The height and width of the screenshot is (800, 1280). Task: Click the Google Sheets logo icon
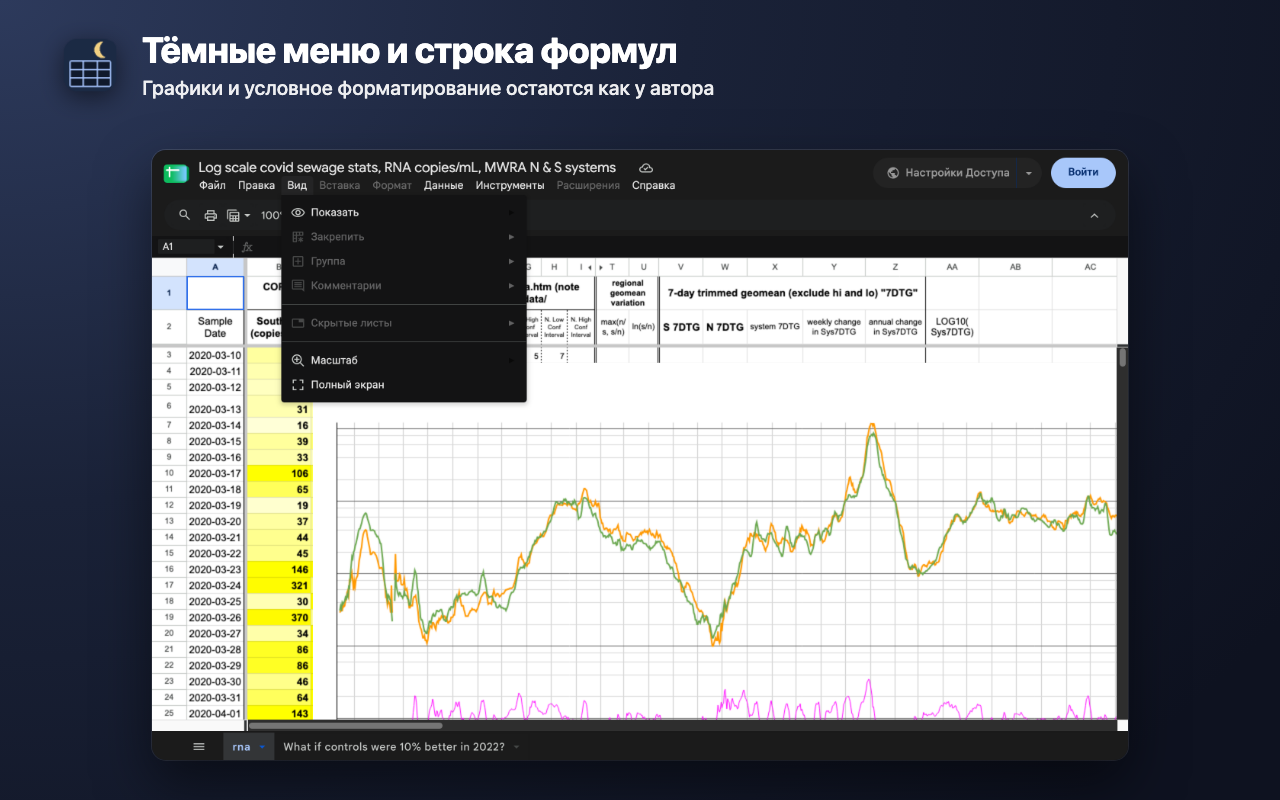click(177, 173)
